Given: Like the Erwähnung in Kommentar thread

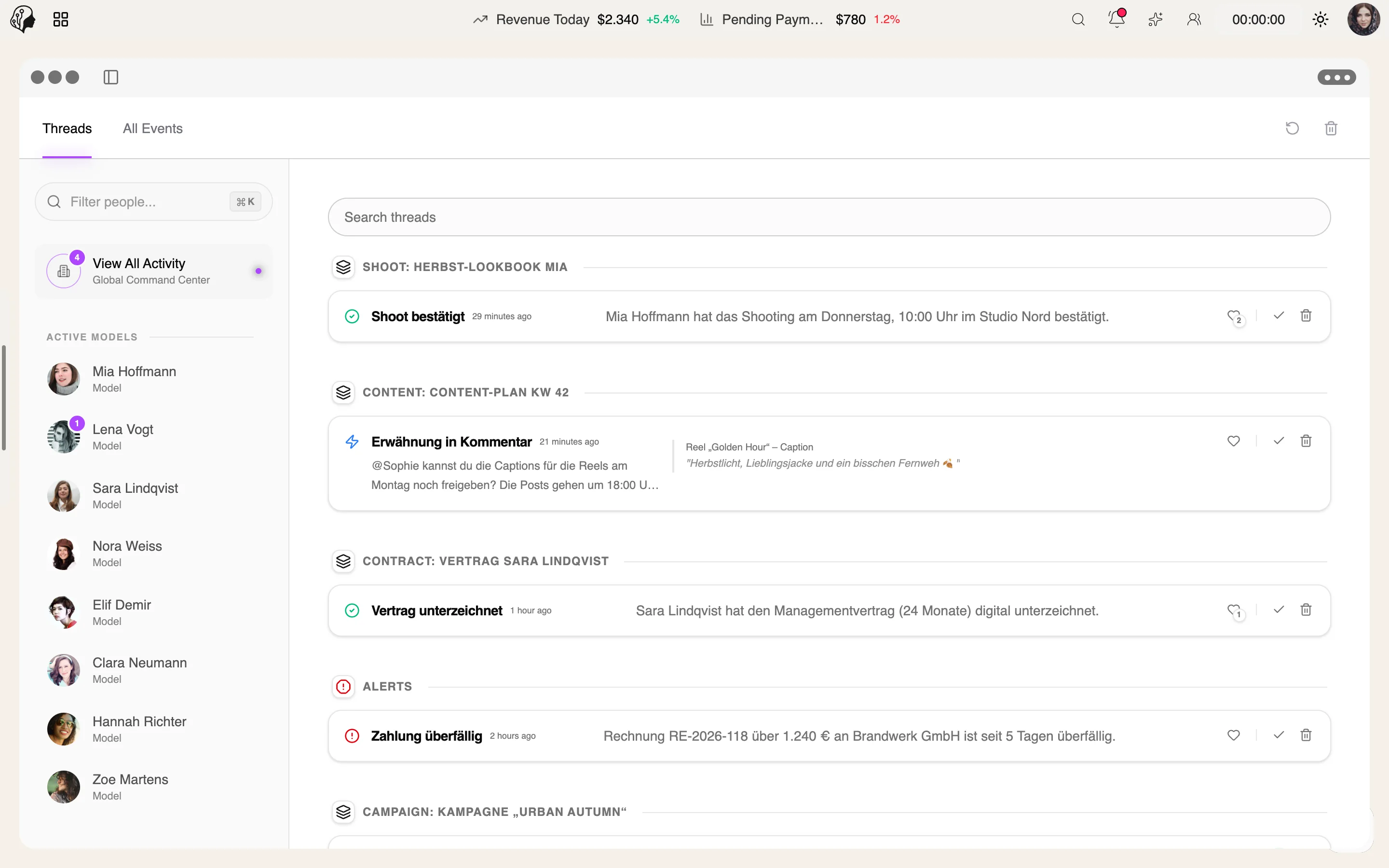Looking at the screenshot, I should click(1233, 441).
